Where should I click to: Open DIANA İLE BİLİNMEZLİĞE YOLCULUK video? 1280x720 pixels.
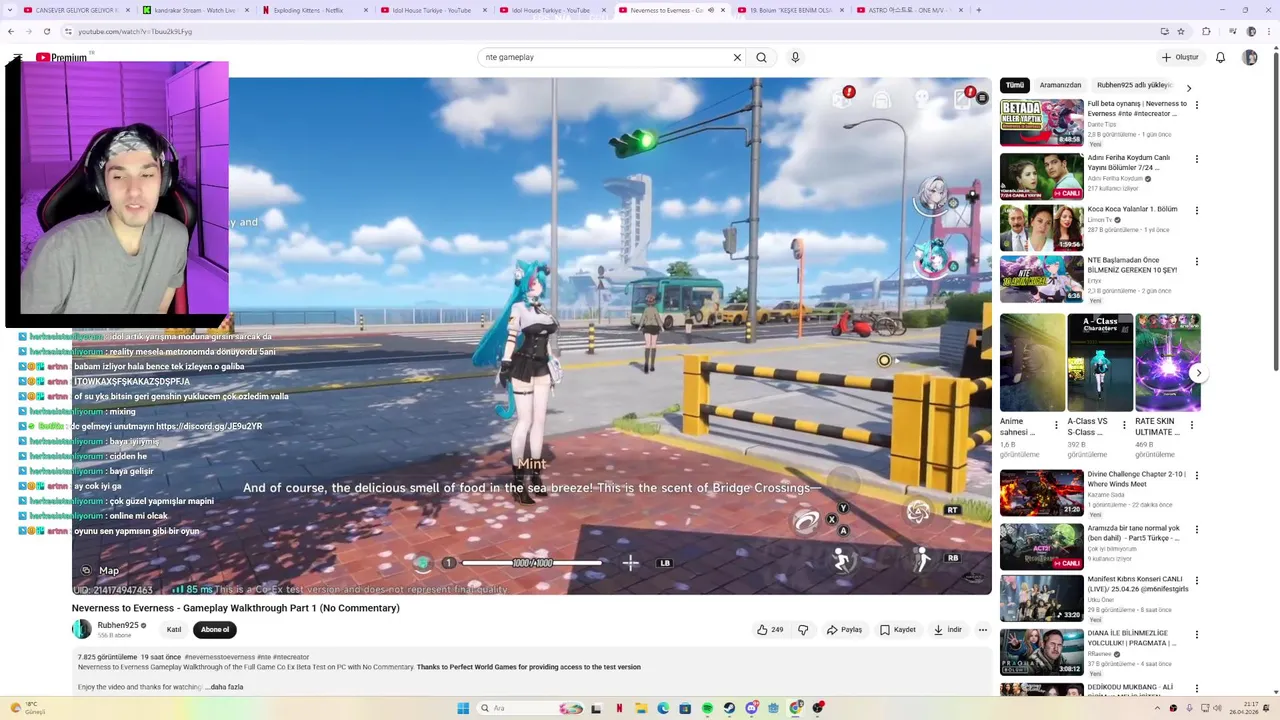(1041, 652)
